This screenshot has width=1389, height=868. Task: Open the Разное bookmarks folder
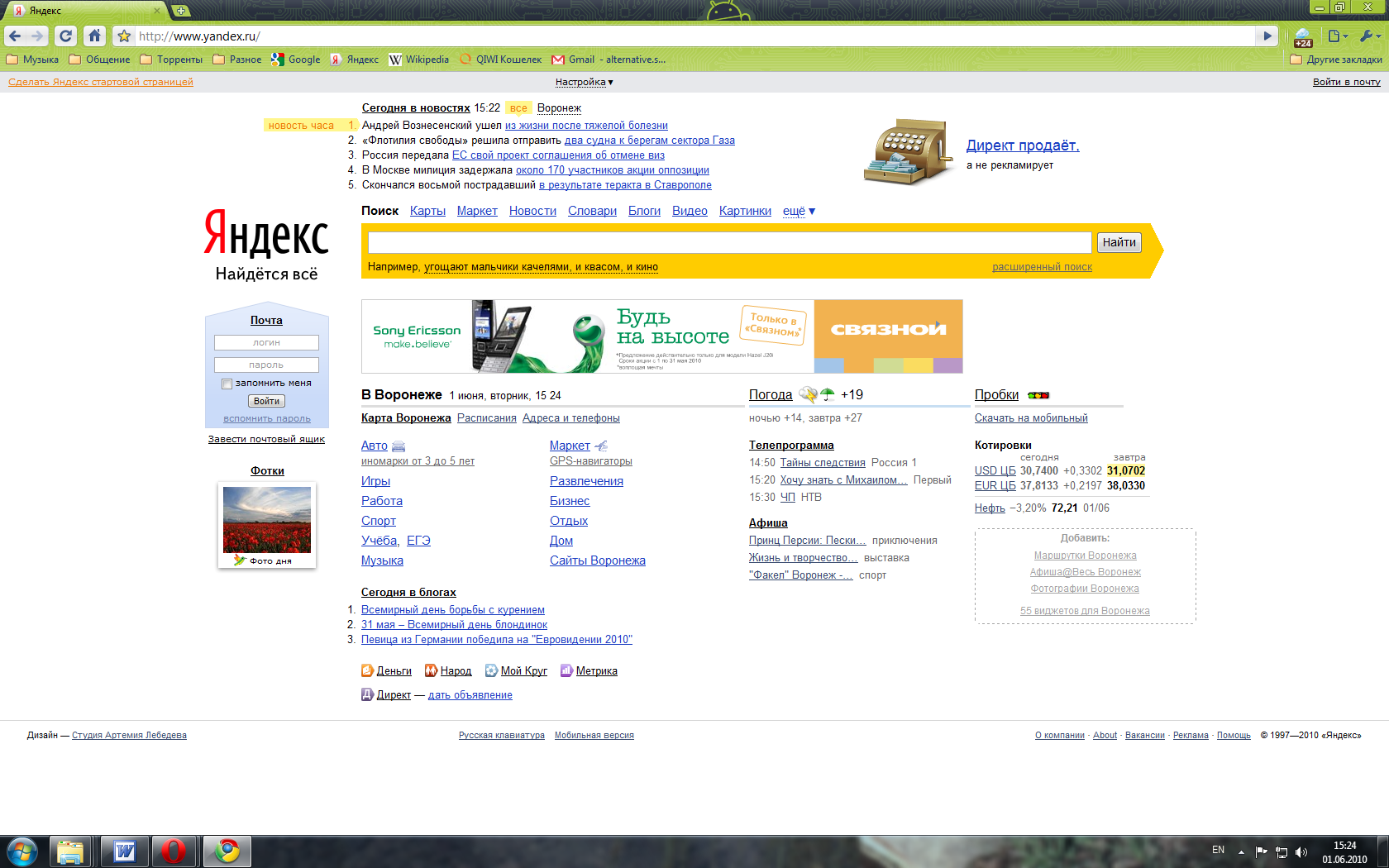[237, 60]
